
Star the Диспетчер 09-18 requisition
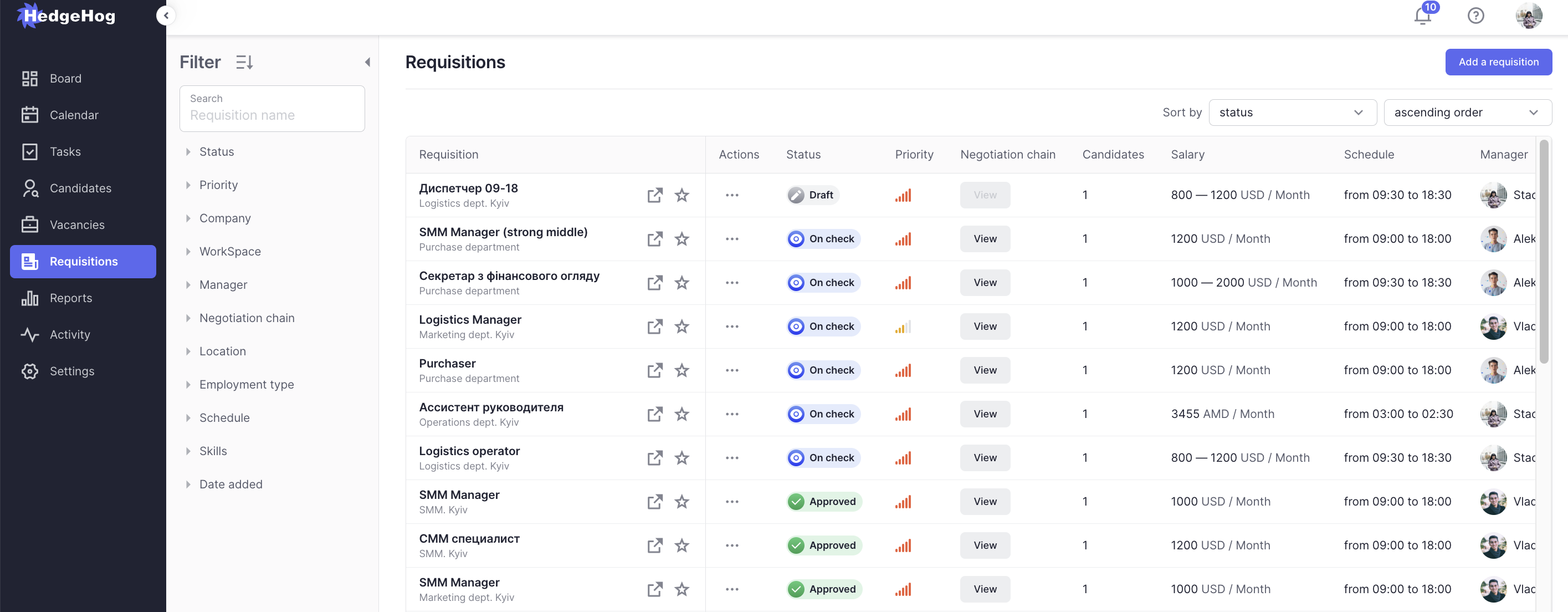point(681,195)
